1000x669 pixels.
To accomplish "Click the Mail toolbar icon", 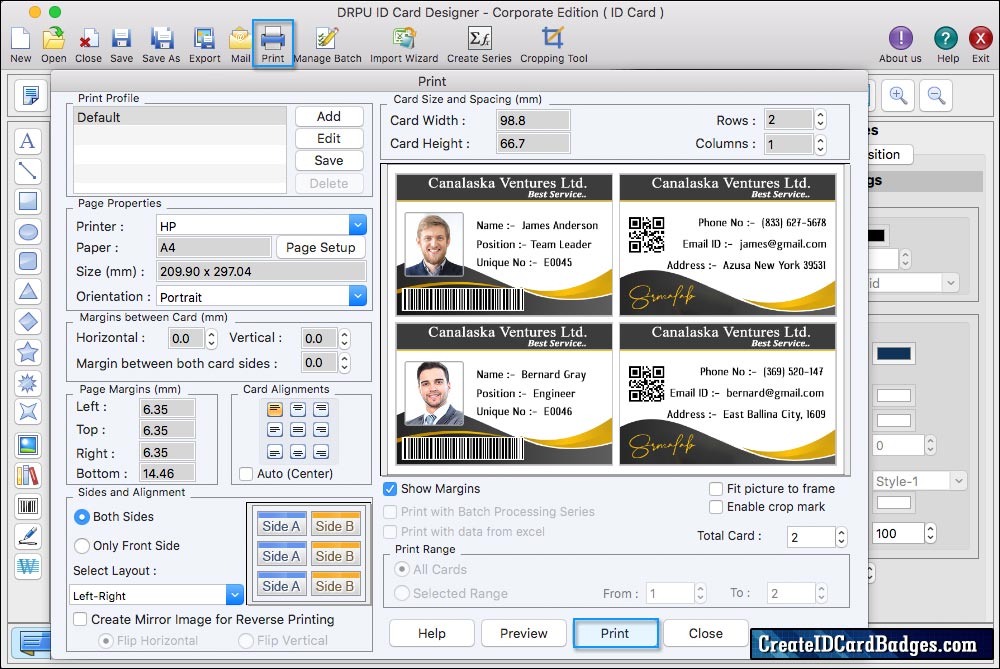I will tap(240, 44).
